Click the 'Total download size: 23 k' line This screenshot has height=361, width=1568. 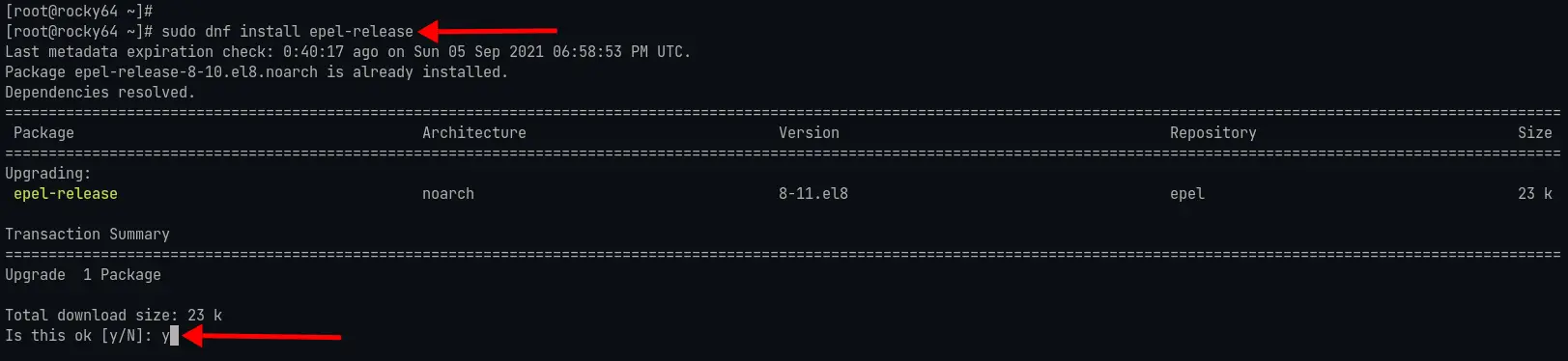(113, 316)
